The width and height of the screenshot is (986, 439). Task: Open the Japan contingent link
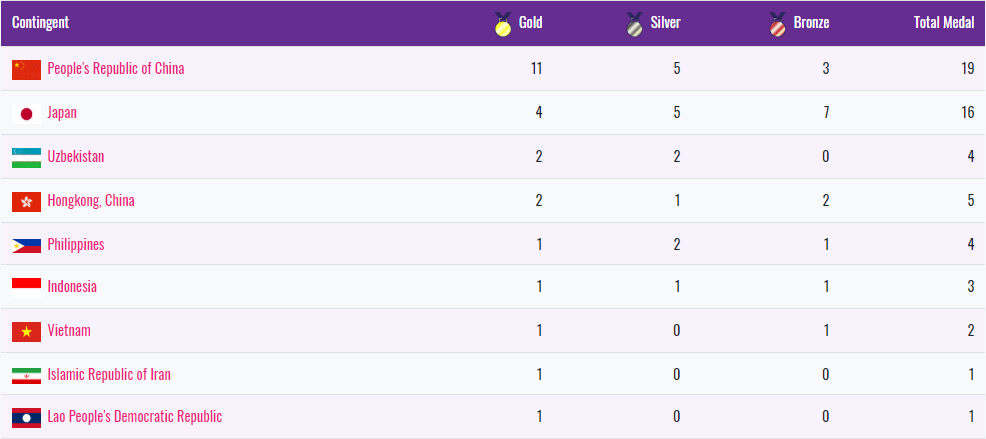62,113
